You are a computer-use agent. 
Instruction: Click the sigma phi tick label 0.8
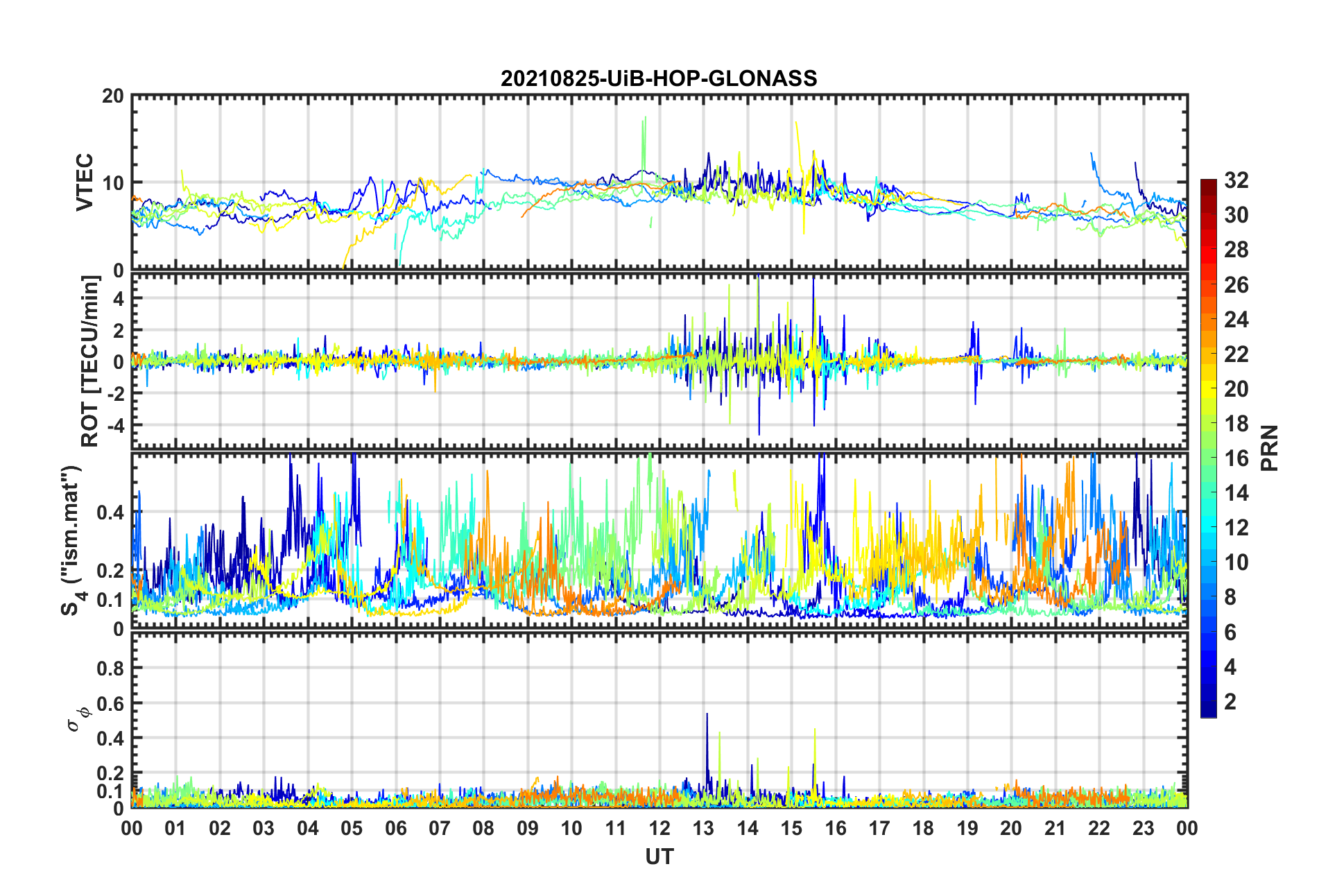110,669
